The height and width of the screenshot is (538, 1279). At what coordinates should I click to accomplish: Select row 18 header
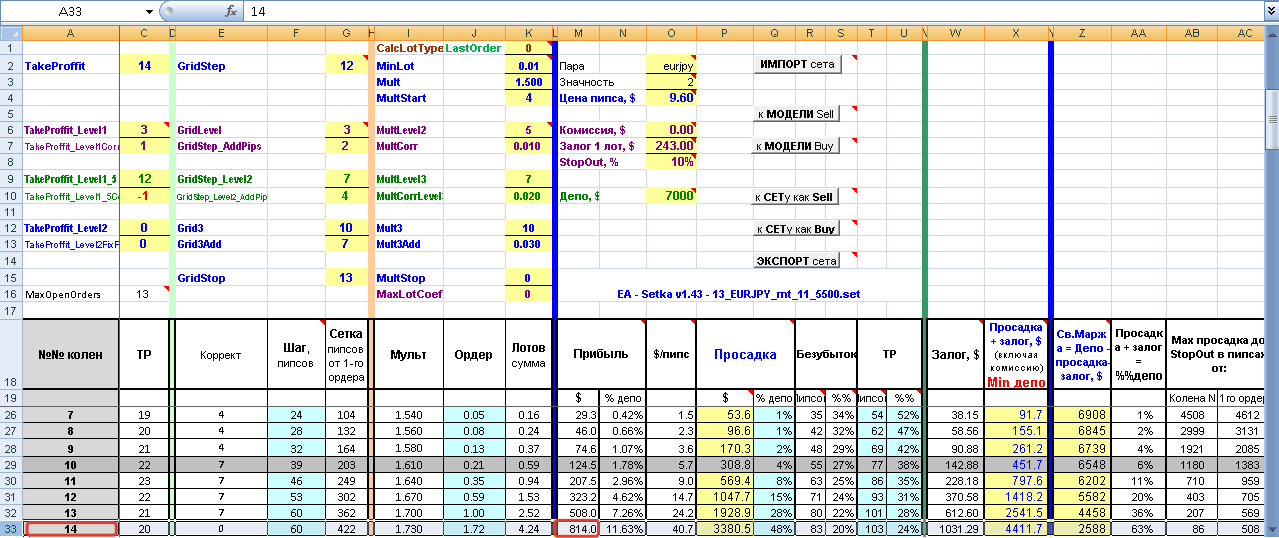coord(11,354)
